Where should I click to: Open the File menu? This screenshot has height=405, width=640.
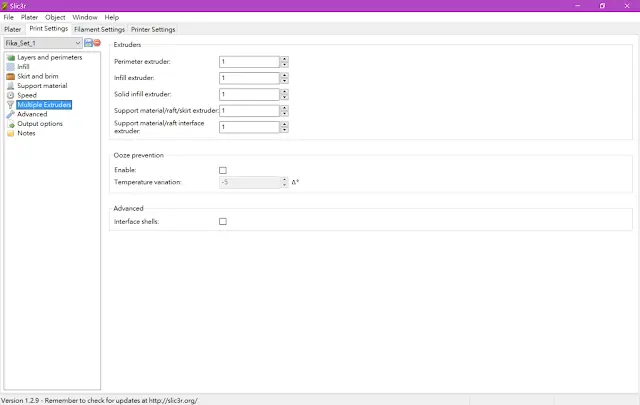[9, 17]
